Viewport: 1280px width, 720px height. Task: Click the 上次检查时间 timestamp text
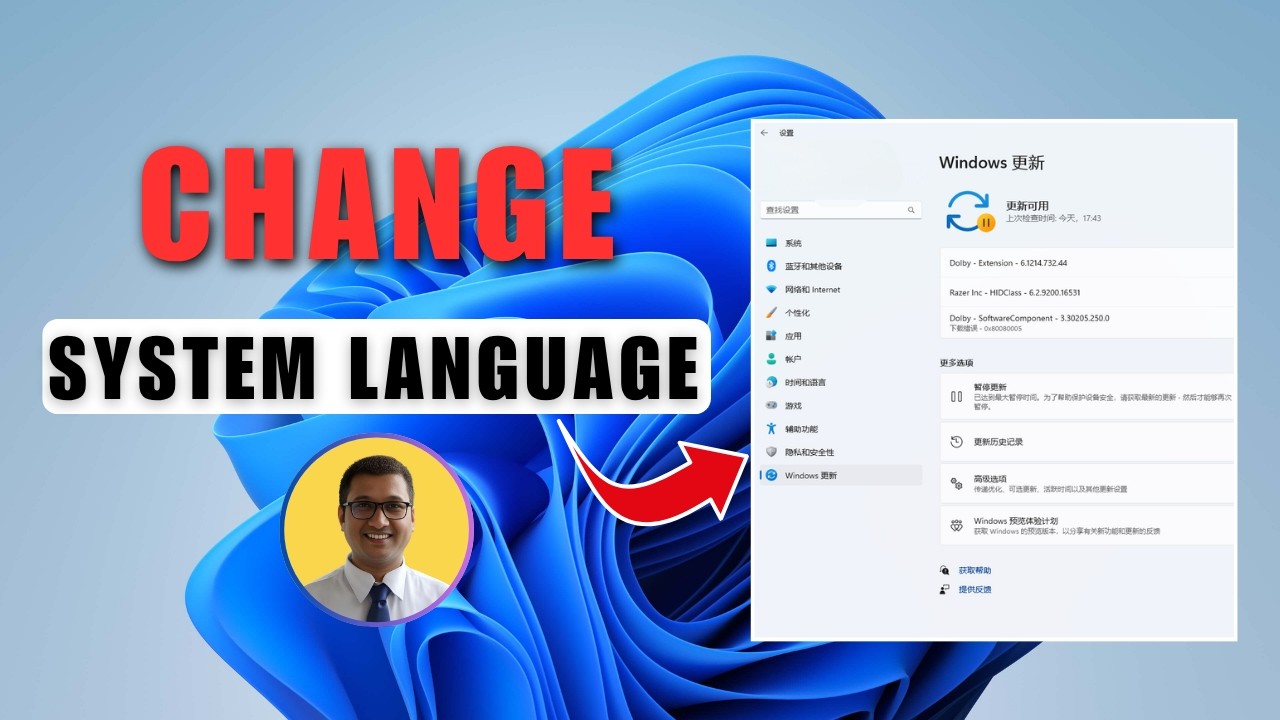(x=1053, y=218)
